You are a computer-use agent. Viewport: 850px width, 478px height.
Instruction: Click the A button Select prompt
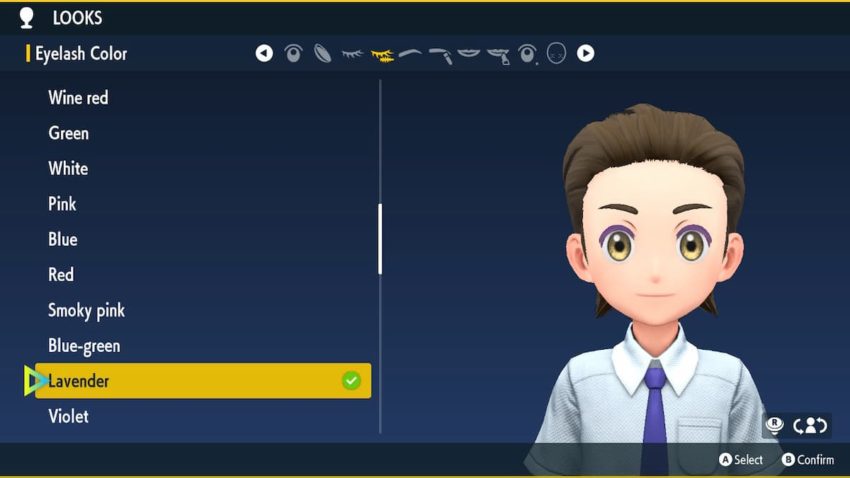(741, 460)
